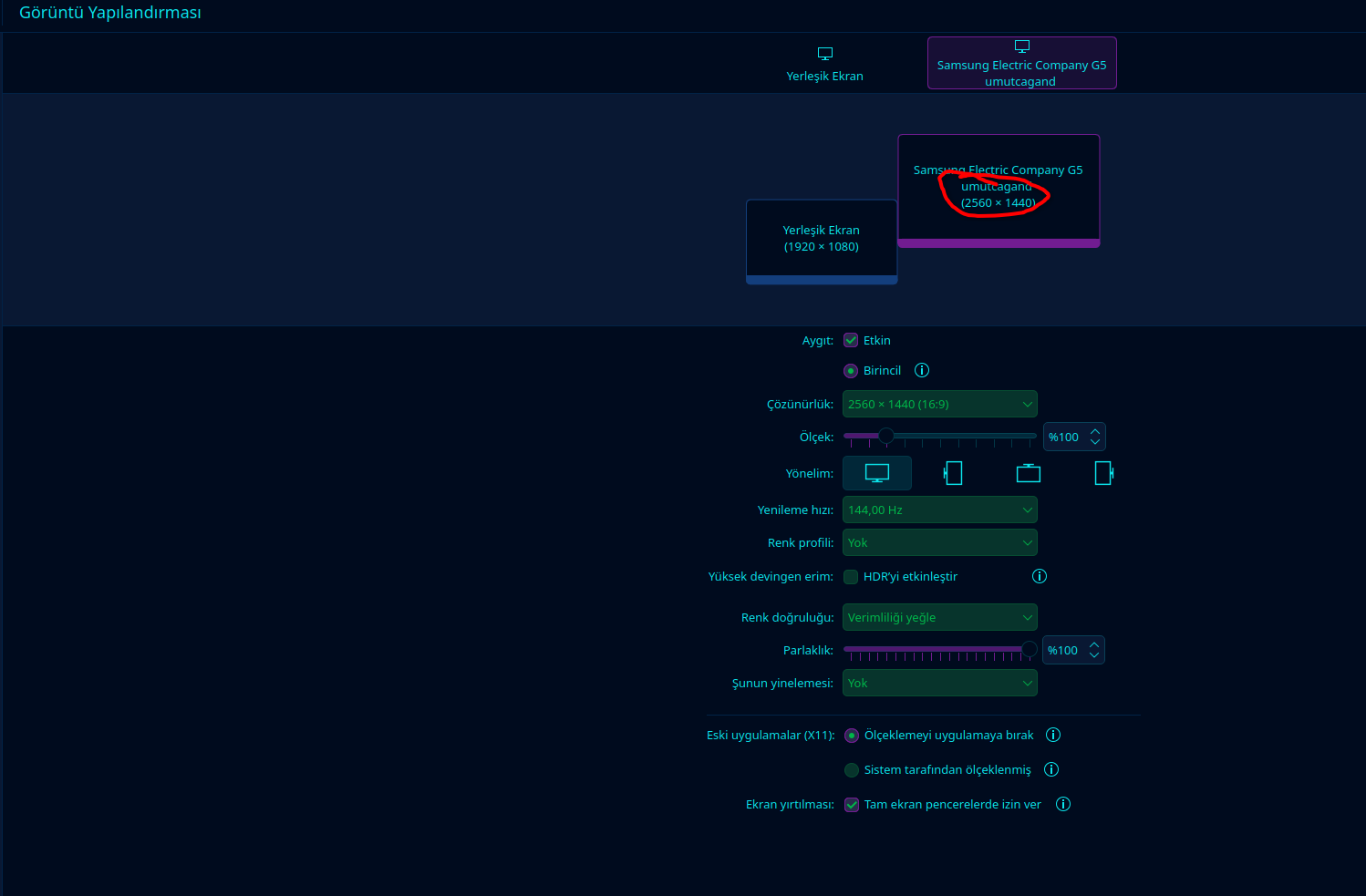This screenshot has height=896, width=1366.
Task: Click the Parlaklık slider handle
Action: coord(1030,649)
